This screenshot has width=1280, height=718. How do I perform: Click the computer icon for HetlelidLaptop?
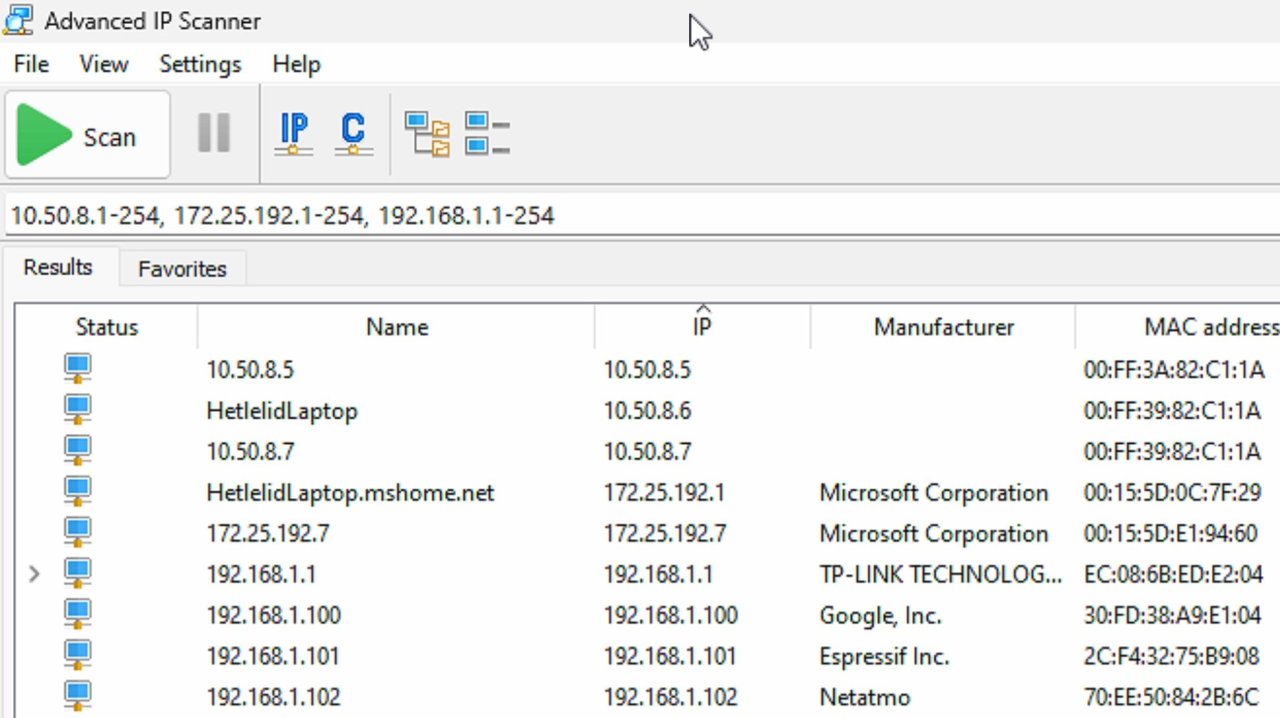pyautogui.click(x=77, y=409)
